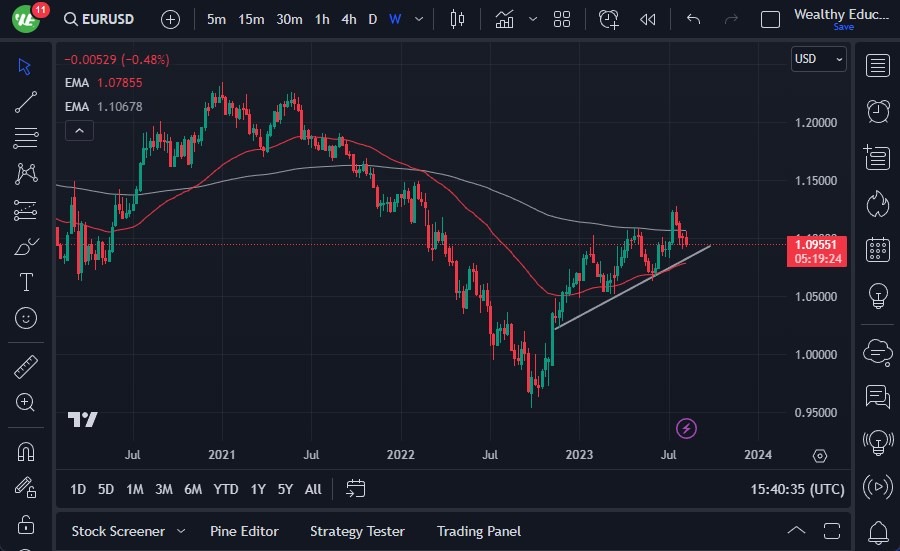Toggle lock all drawing tools
The width and height of the screenshot is (900, 551).
click(26, 524)
